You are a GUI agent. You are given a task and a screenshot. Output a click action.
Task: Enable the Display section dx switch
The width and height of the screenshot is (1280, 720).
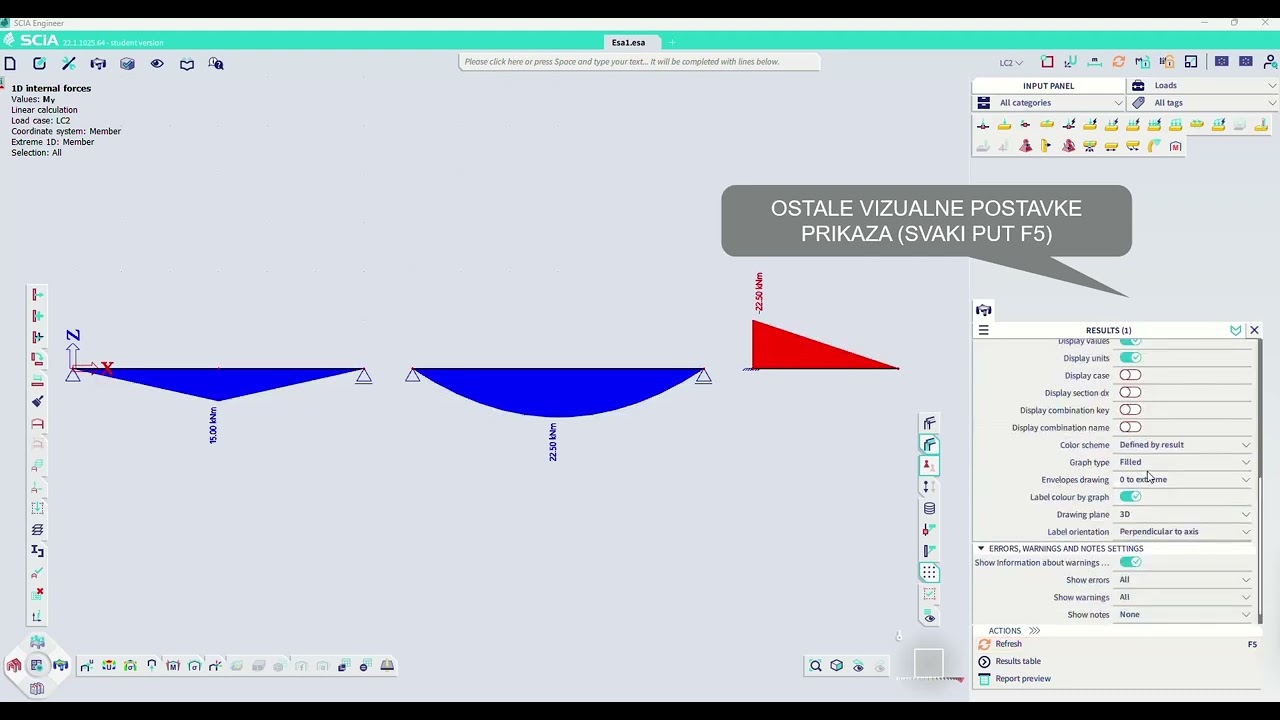pos(1130,392)
